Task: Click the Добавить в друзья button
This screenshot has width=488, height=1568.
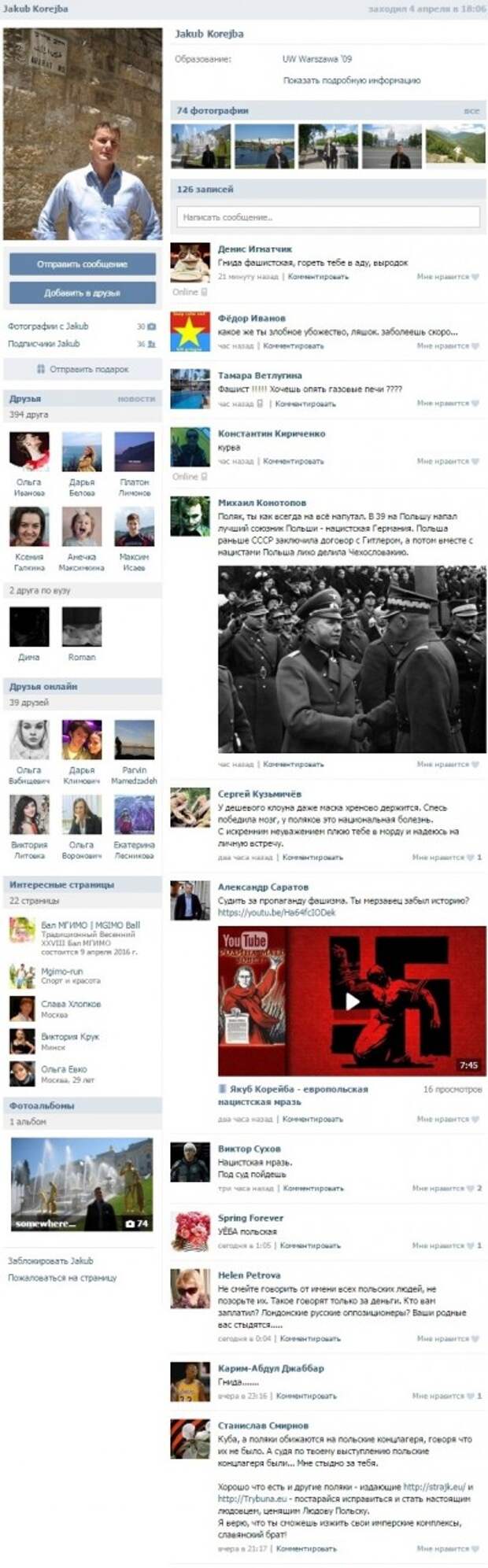Action: pyautogui.click(x=82, y=293)
